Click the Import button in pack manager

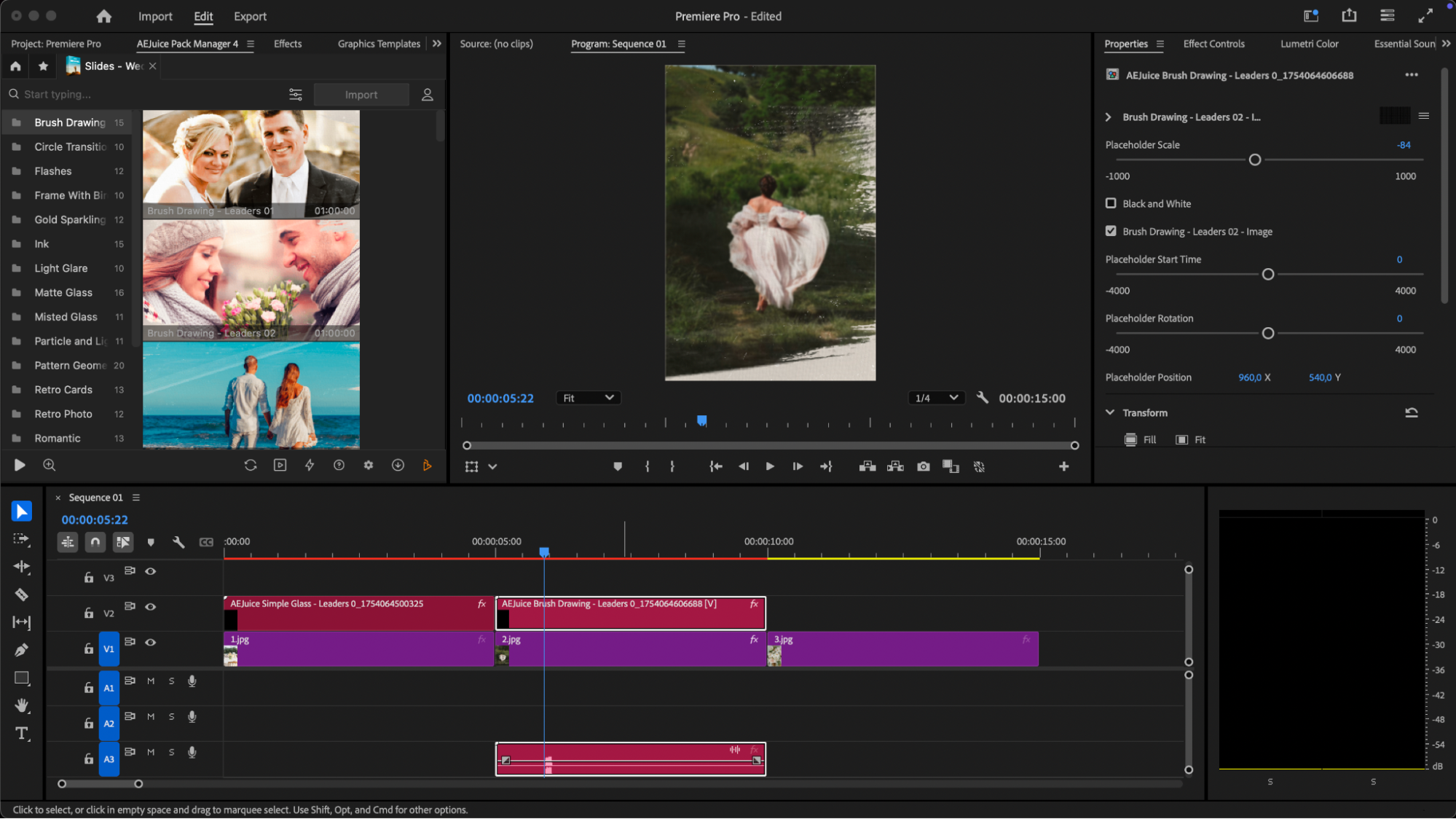(361, 95)
